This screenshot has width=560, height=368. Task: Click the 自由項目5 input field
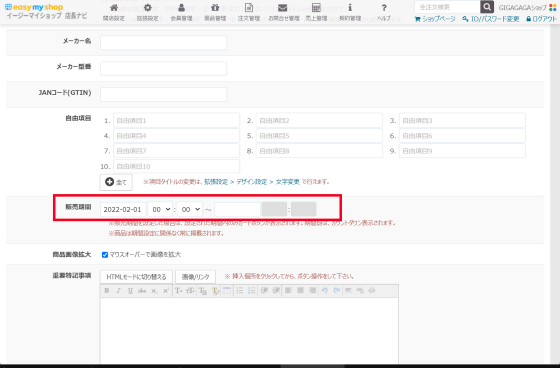tap(319, 136)
